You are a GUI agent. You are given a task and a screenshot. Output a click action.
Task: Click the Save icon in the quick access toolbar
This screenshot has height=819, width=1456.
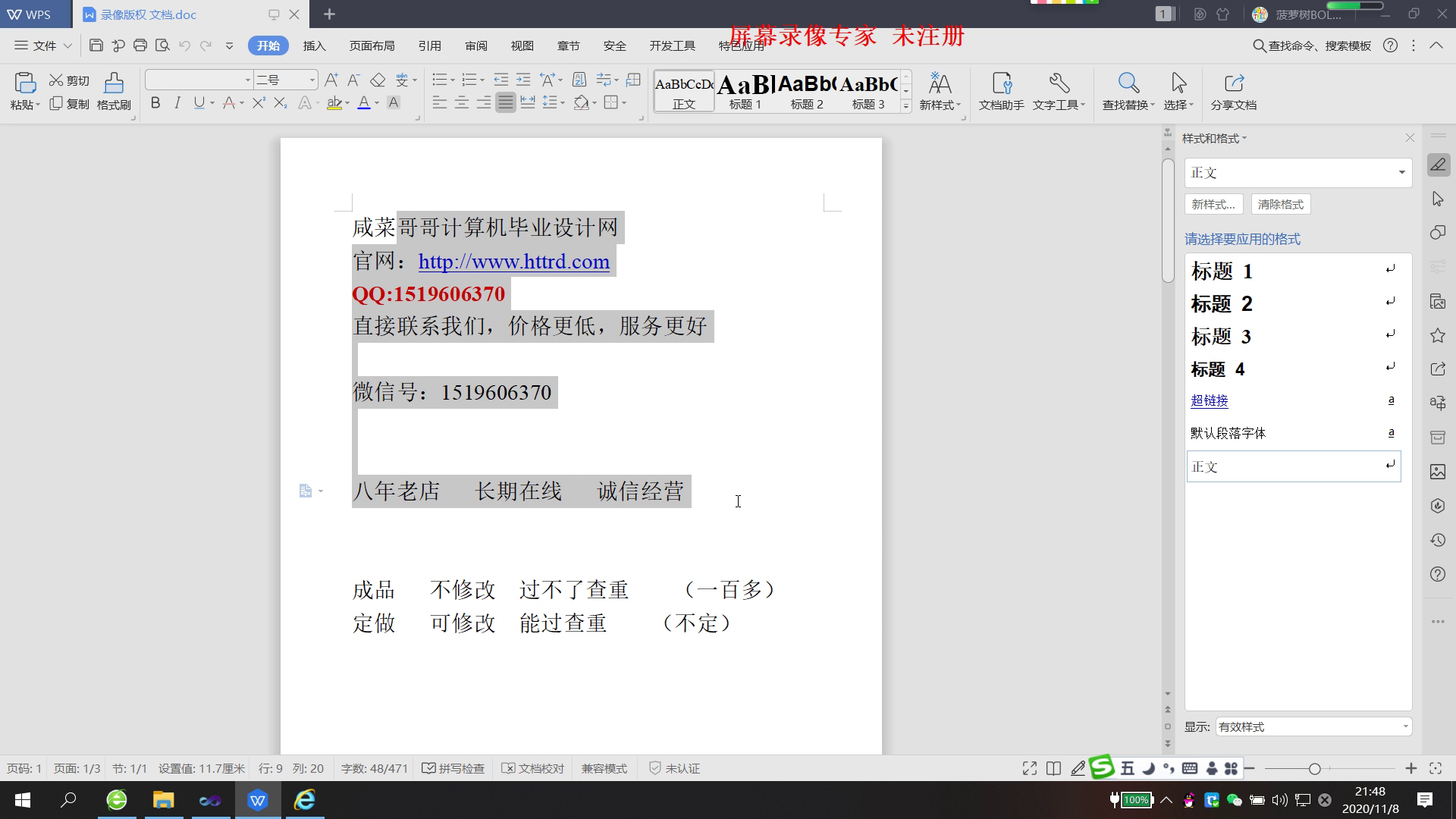[96, 45]
